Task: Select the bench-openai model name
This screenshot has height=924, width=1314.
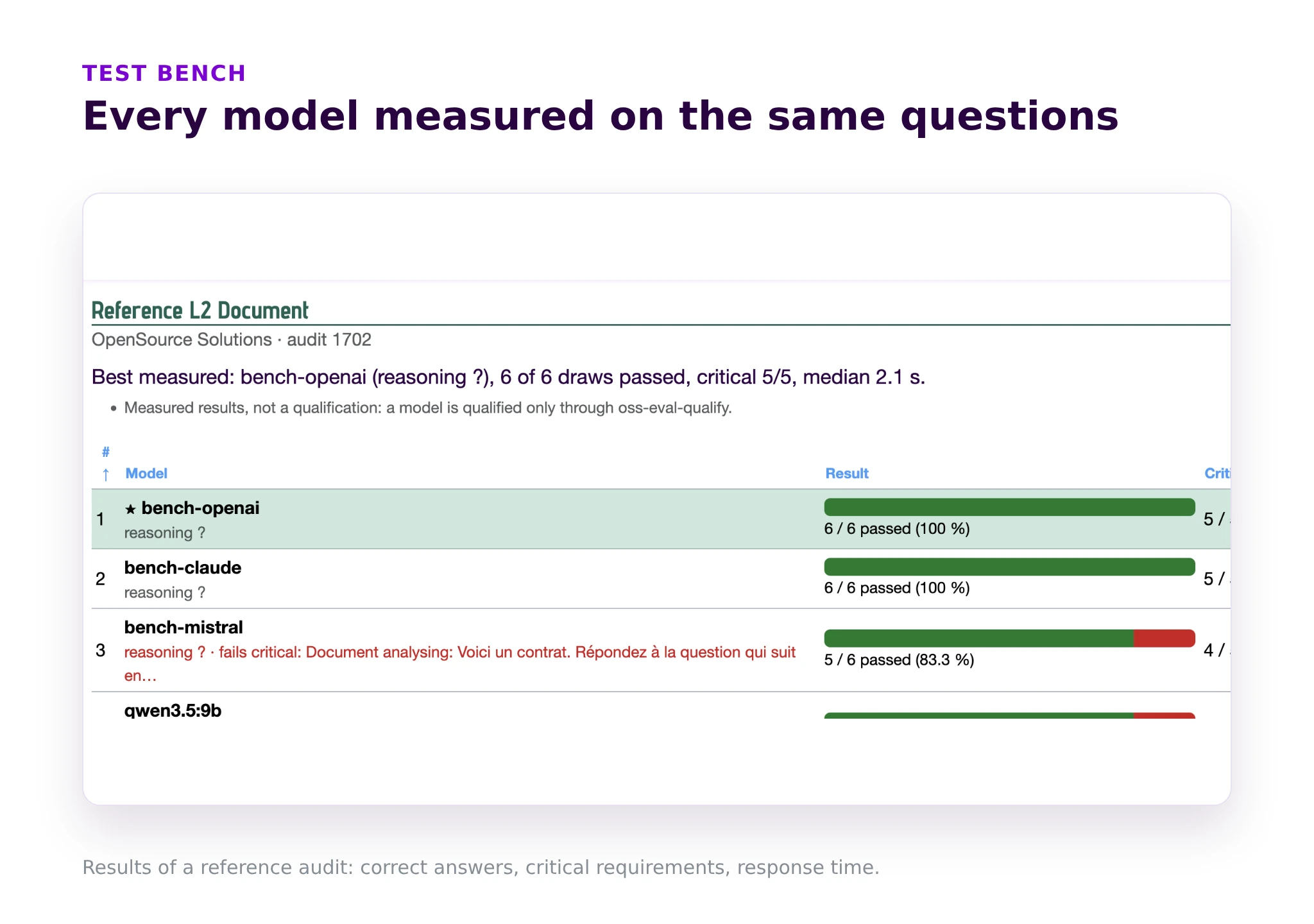Action: pos(200,508)
